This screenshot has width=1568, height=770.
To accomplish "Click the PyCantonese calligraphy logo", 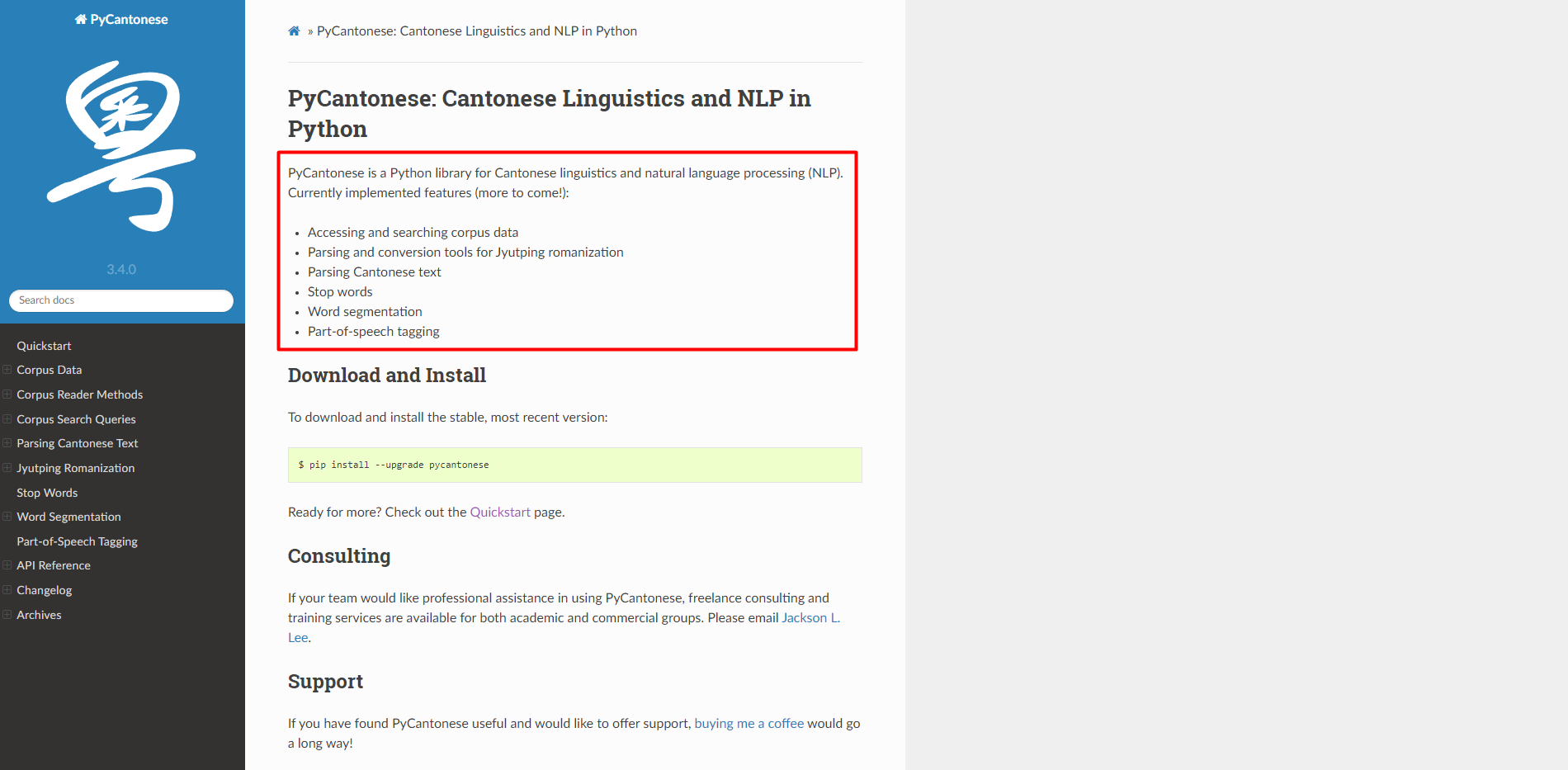I will (121, 146).
